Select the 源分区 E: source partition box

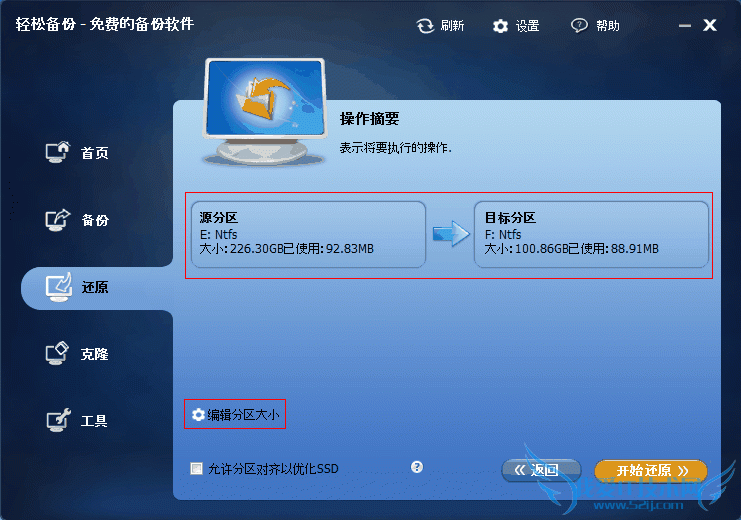click(x=308, y=234)
